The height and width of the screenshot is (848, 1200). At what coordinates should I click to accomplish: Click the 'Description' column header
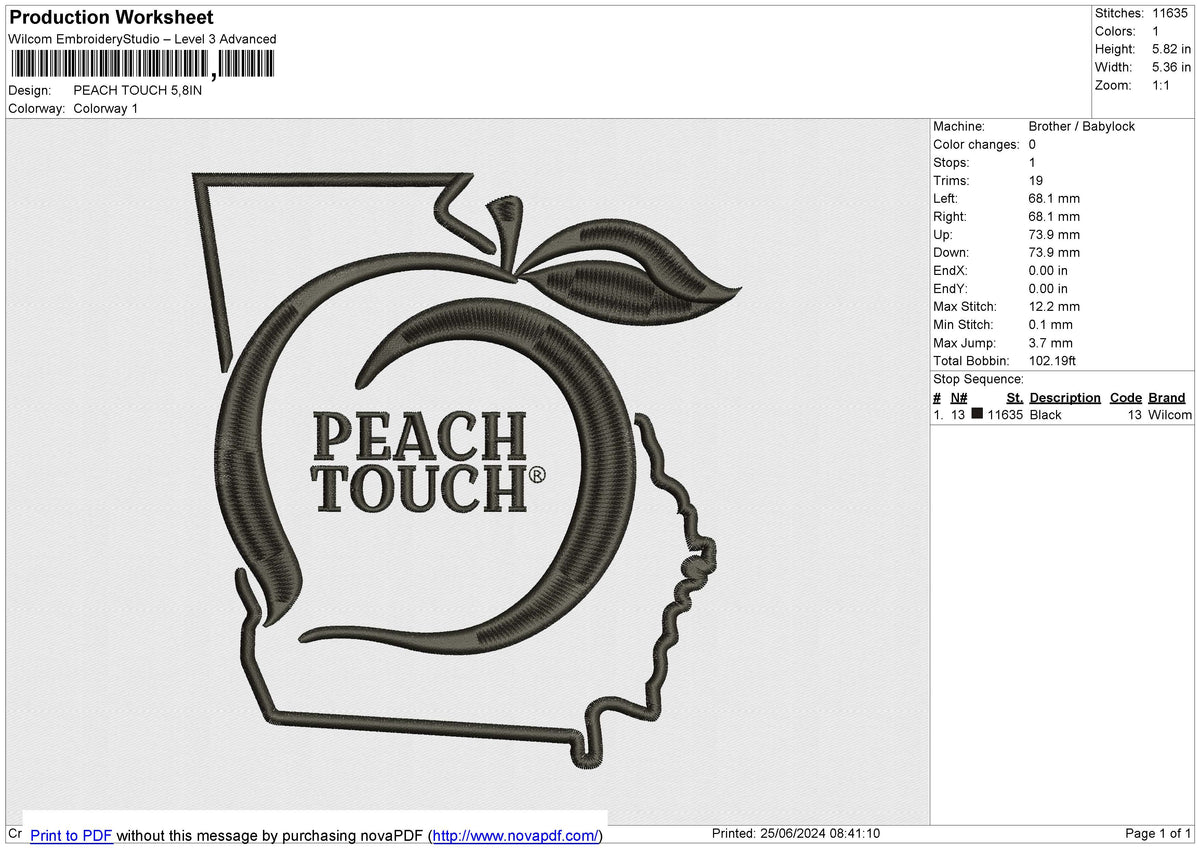[1065, 397]
